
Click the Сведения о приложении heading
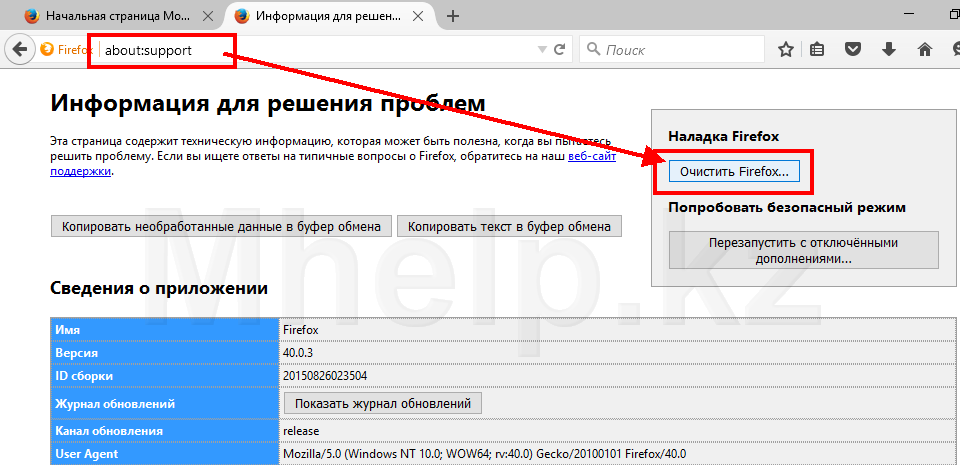[159, 288]
